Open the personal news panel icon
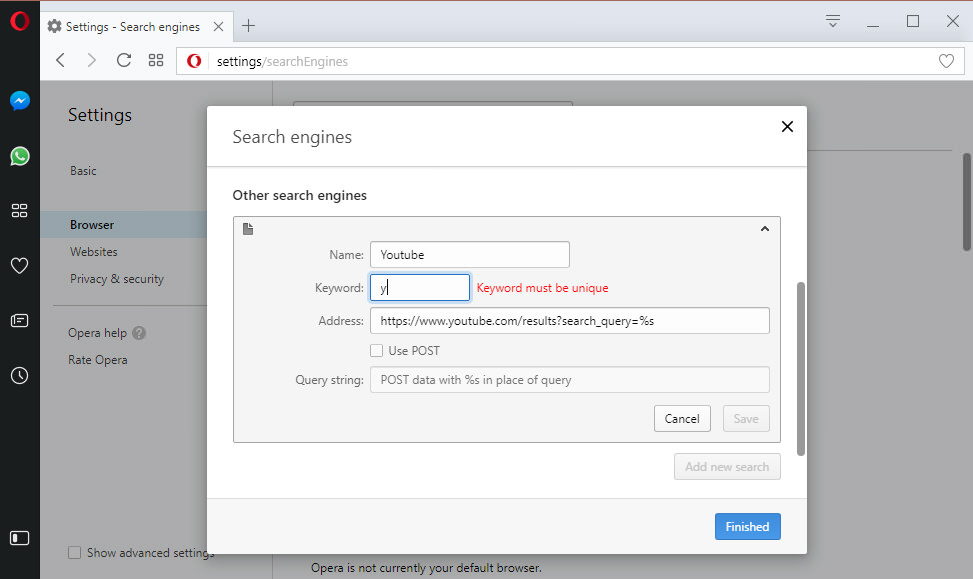This screenshot has height=579, width=973. (x=19, y=319)
